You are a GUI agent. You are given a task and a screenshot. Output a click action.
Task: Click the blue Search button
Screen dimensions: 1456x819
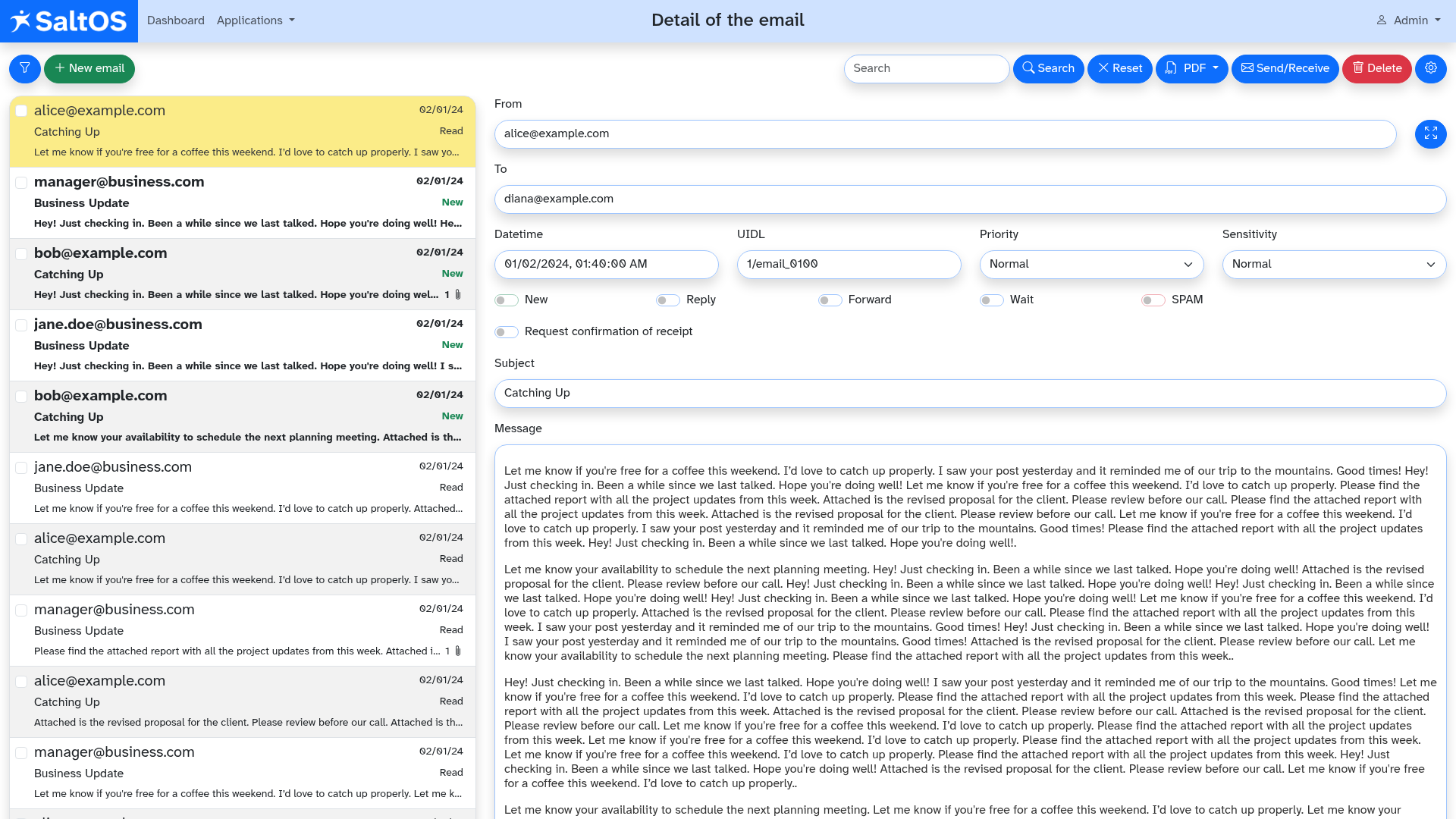[1048, 68]
